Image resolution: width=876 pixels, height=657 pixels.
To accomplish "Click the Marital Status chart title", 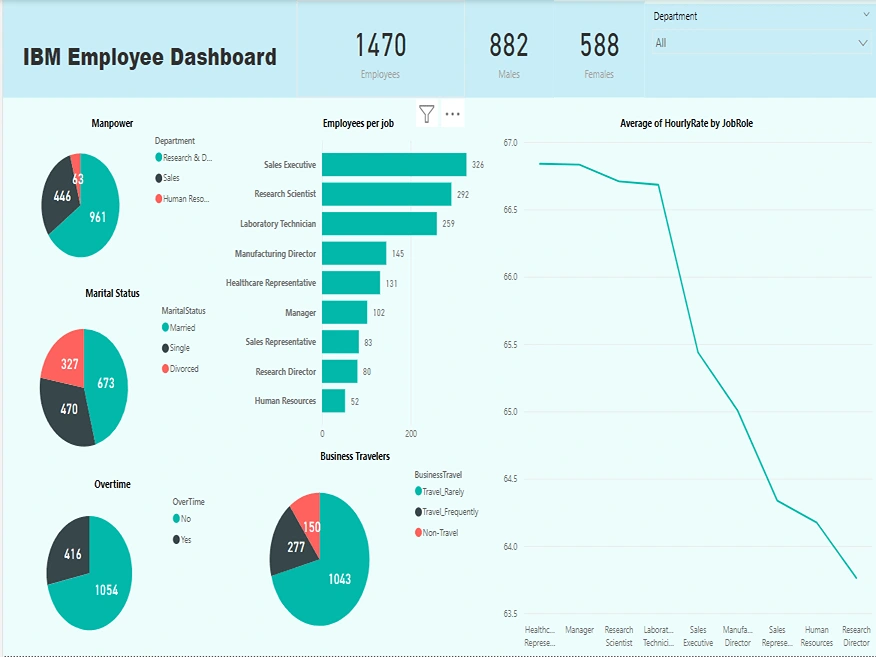I will pos(112,293).
